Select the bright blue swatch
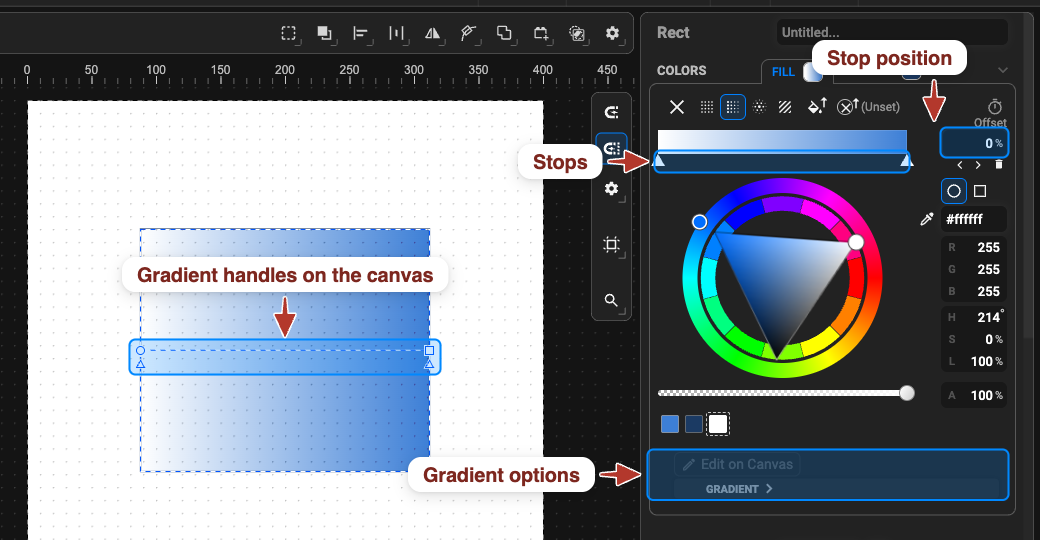The image size is (1040, 540). (670, 424)
